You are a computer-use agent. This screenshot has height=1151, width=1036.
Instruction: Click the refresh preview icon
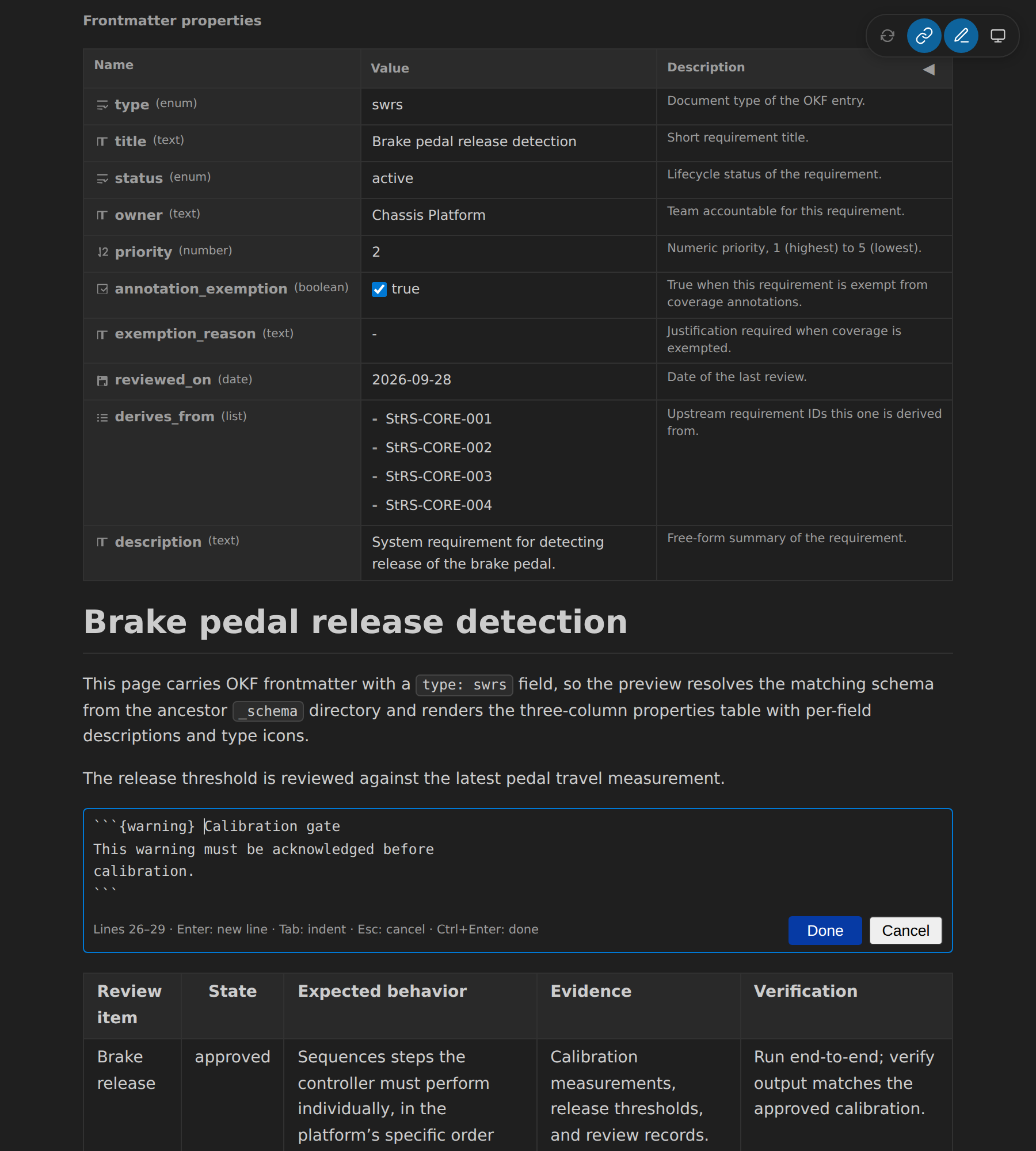[x=887, y=36]
